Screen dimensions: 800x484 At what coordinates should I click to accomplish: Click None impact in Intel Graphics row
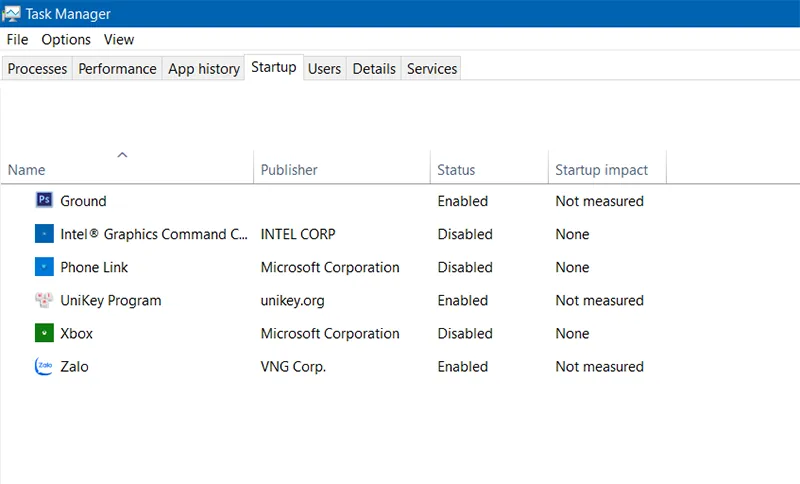point(572,234)
